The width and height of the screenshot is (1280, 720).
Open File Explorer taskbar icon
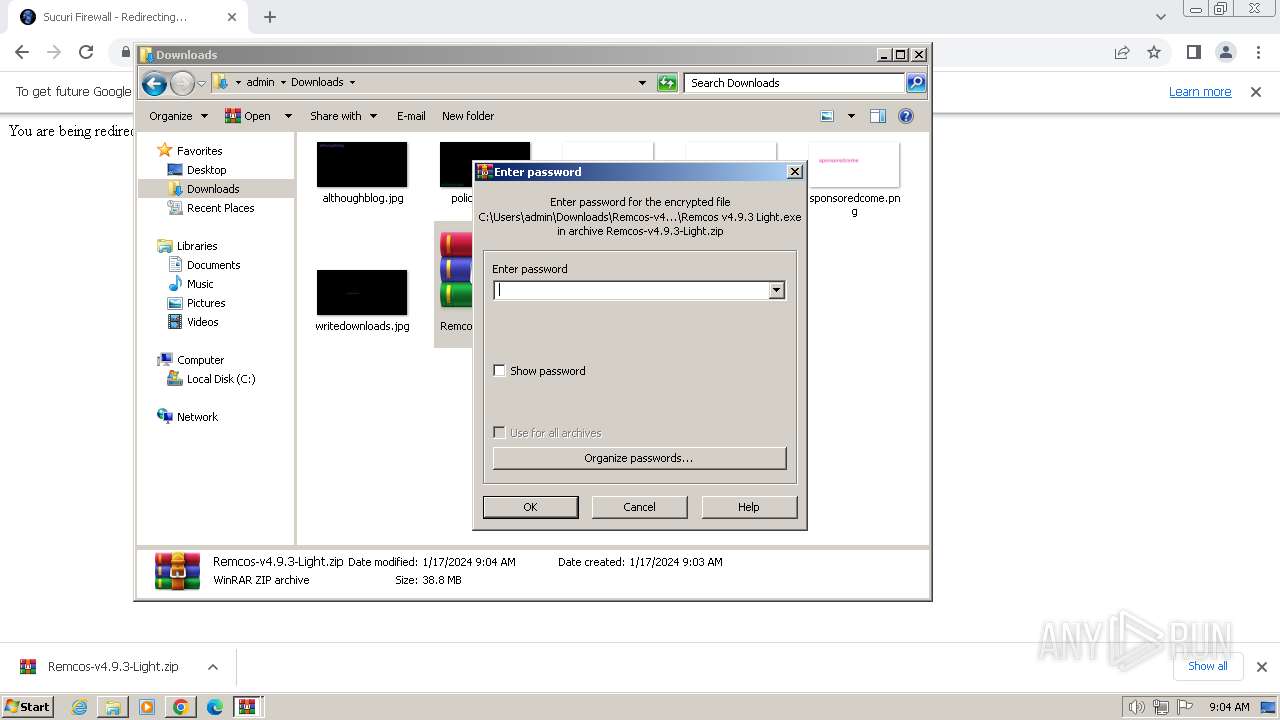coord(113,707)
